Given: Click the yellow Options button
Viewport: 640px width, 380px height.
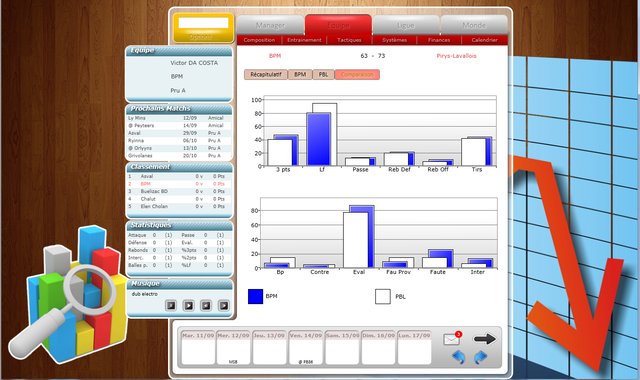Looking at the screenshot, I should pos(204,27).
